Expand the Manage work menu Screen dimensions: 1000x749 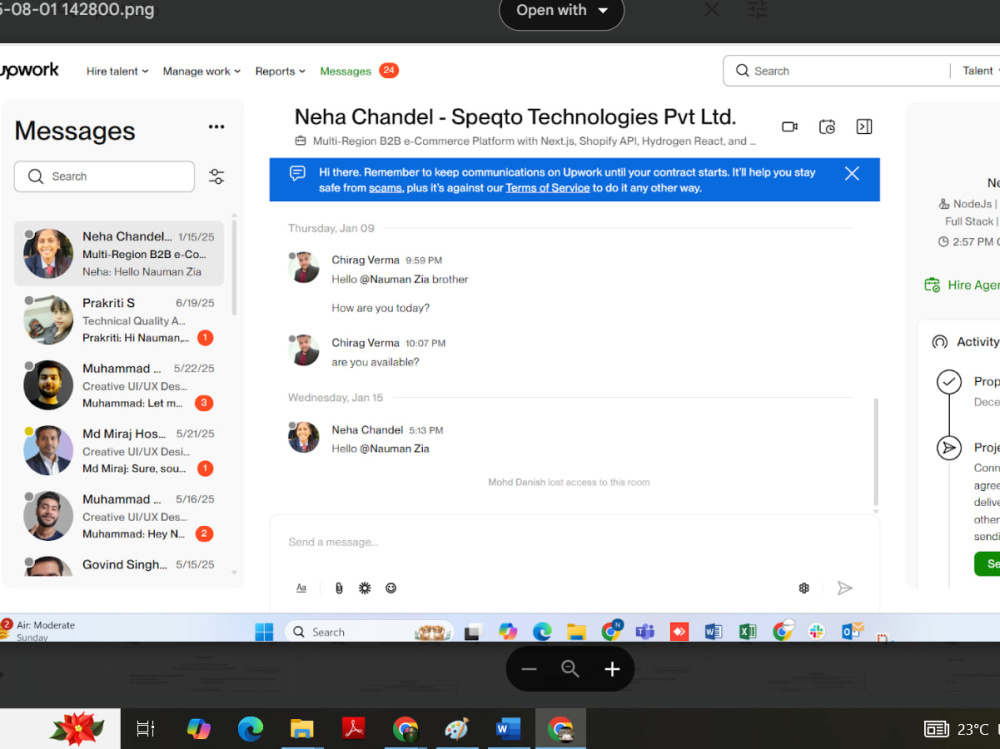tap(202, 71)
